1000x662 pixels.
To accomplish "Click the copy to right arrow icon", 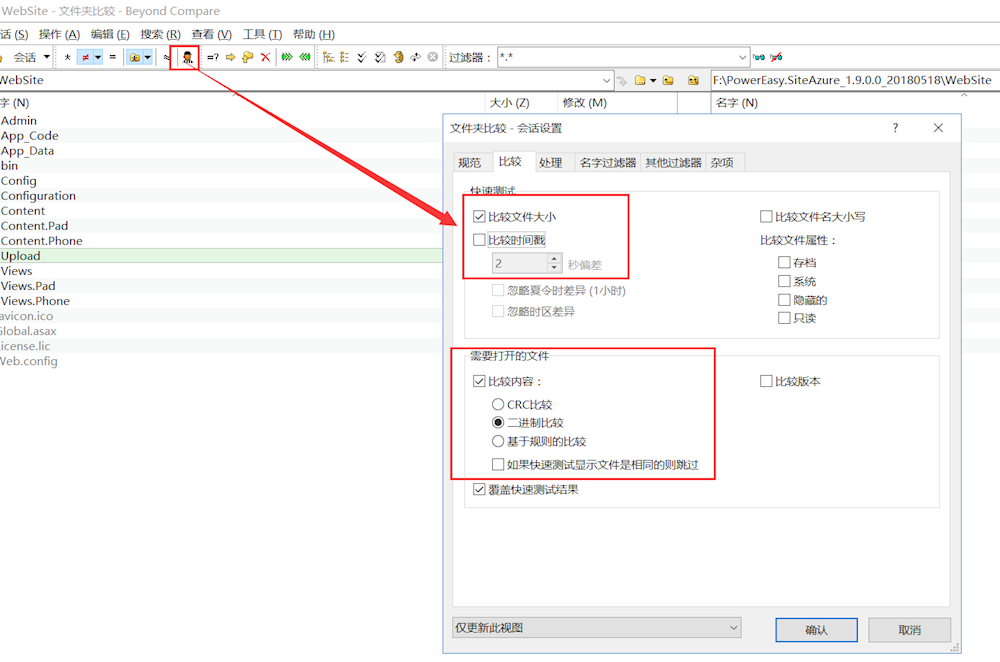I will pos(230,58).
